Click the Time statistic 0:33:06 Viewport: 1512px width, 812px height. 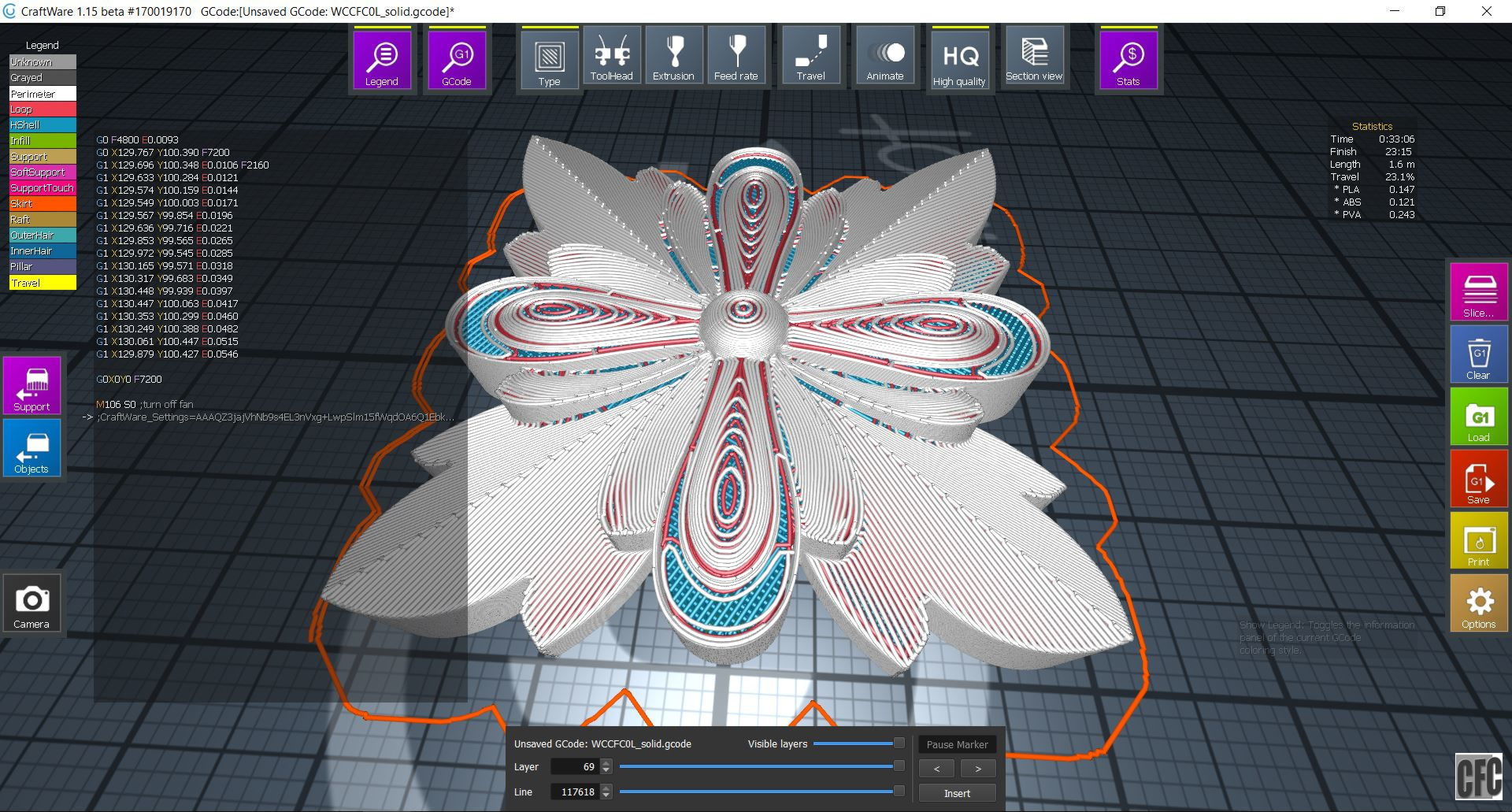tap(1396, 139)
